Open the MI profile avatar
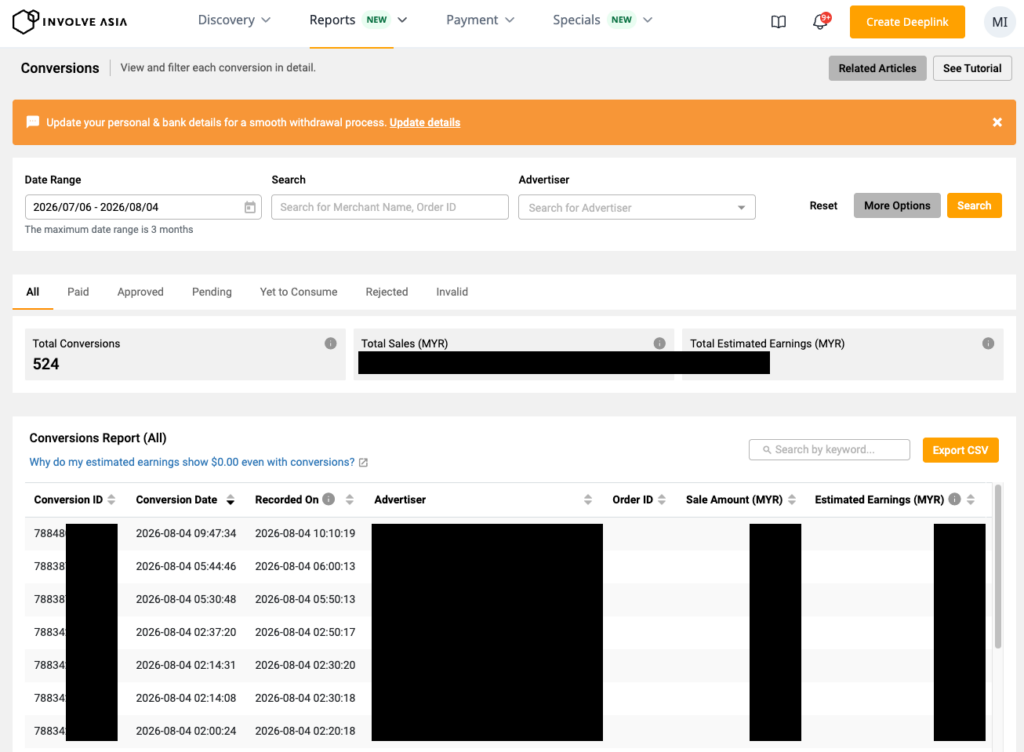Viewport: 1024px width, 752px height. click(x=999, y=22)
